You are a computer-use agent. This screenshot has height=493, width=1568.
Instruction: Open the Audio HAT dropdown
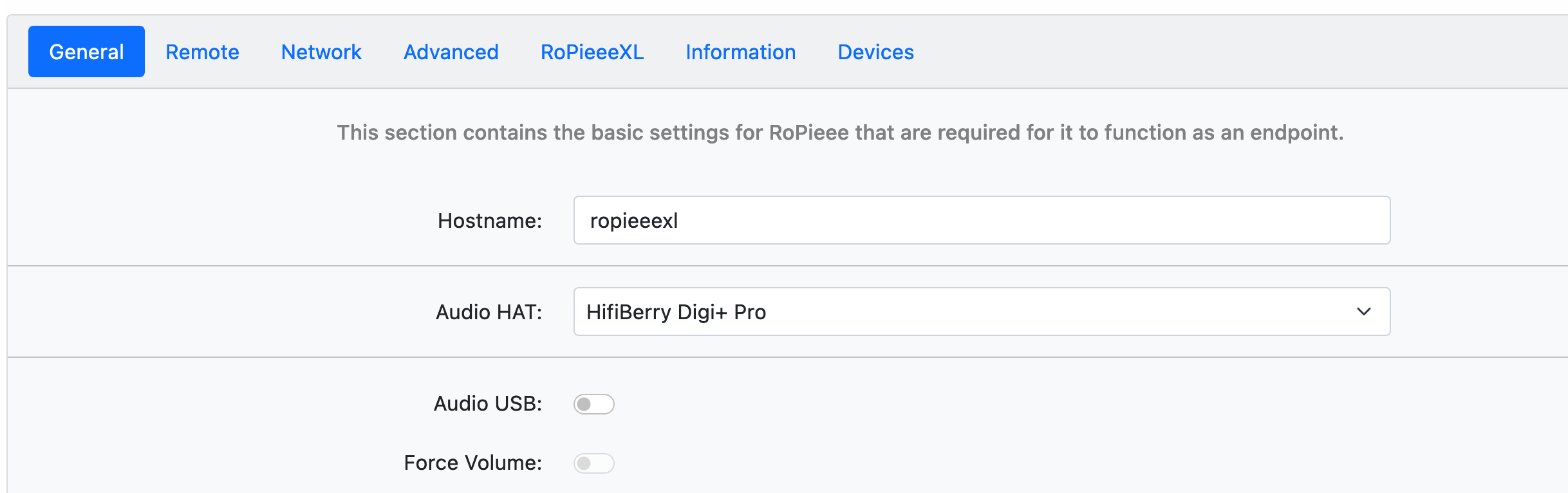click(982, 312)
